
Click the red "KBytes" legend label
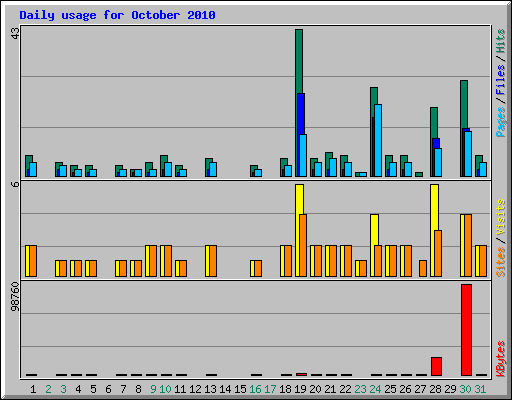pyautogui.click(x=501, y=359)
